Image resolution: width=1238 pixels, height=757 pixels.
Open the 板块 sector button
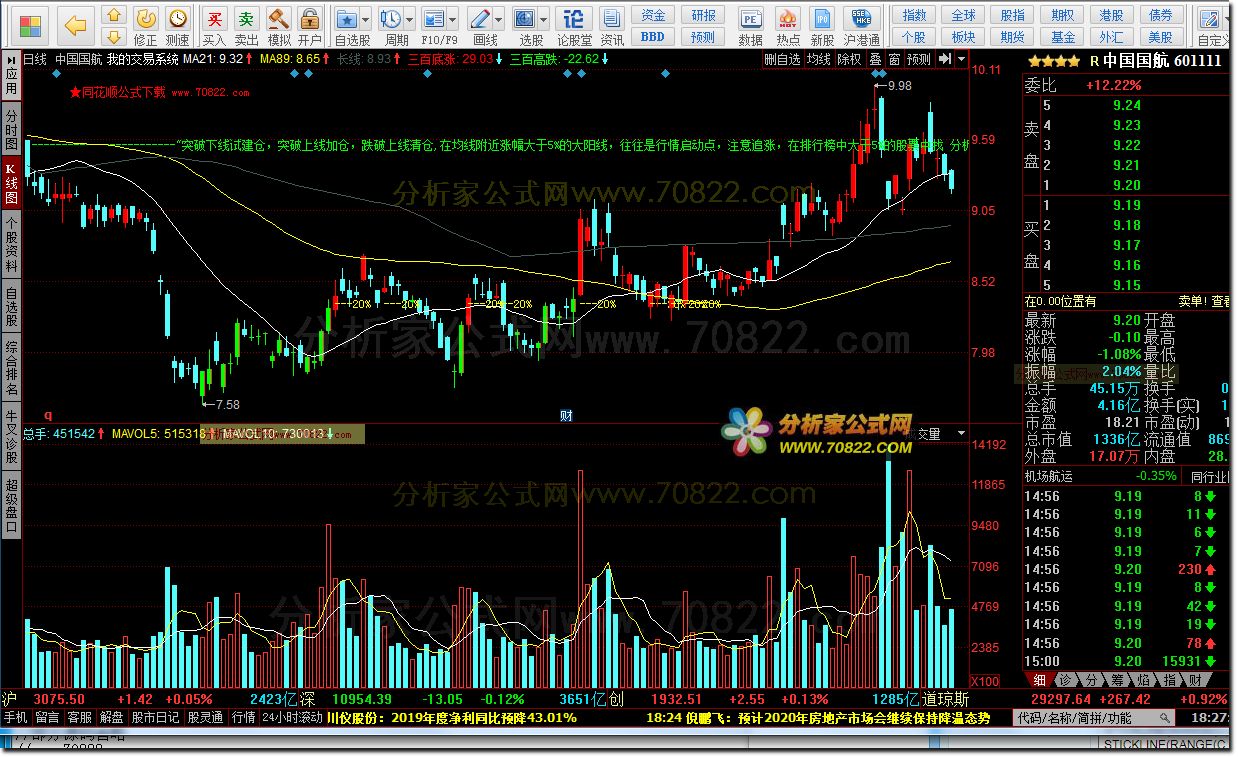(963, 37)
